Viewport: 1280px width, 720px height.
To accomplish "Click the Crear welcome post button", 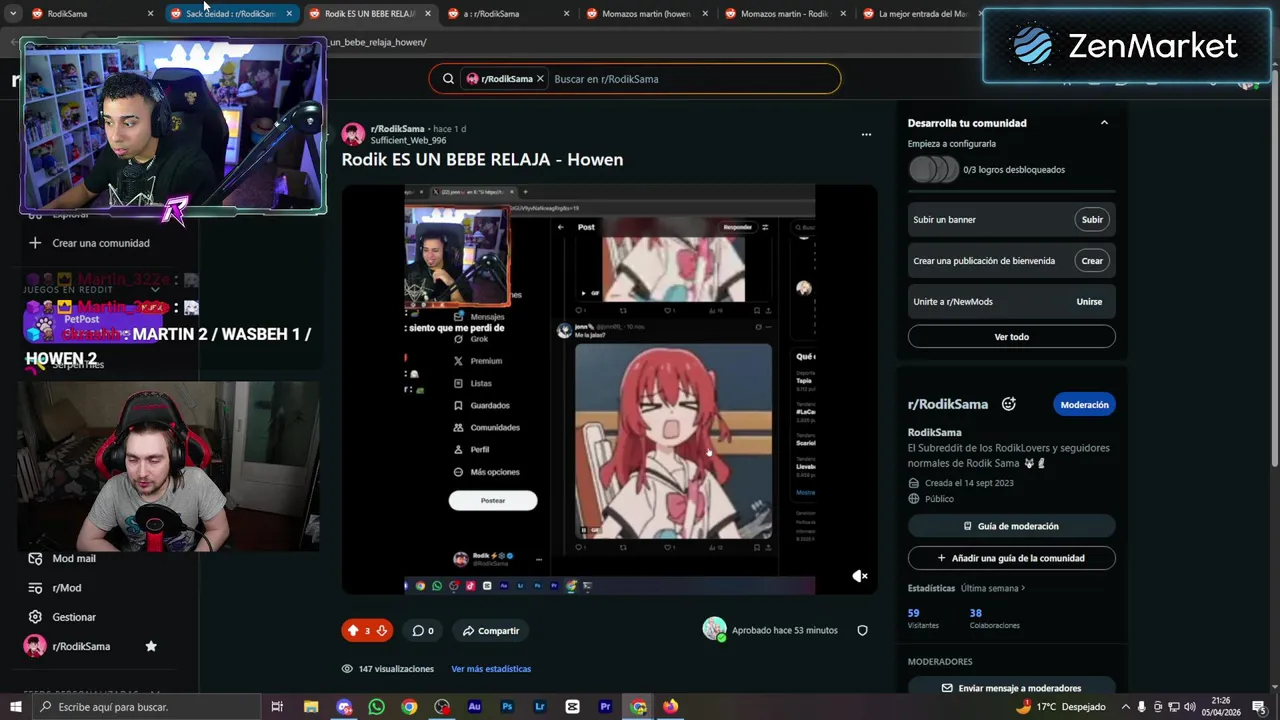I will (x=1092, y=261).
